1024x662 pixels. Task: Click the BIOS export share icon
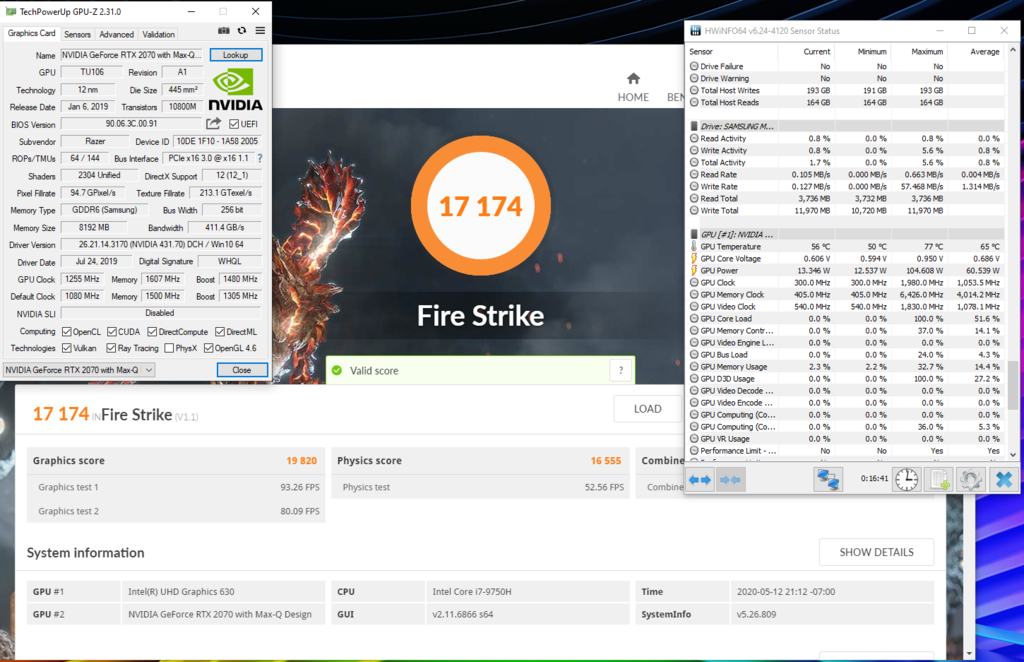214,123
